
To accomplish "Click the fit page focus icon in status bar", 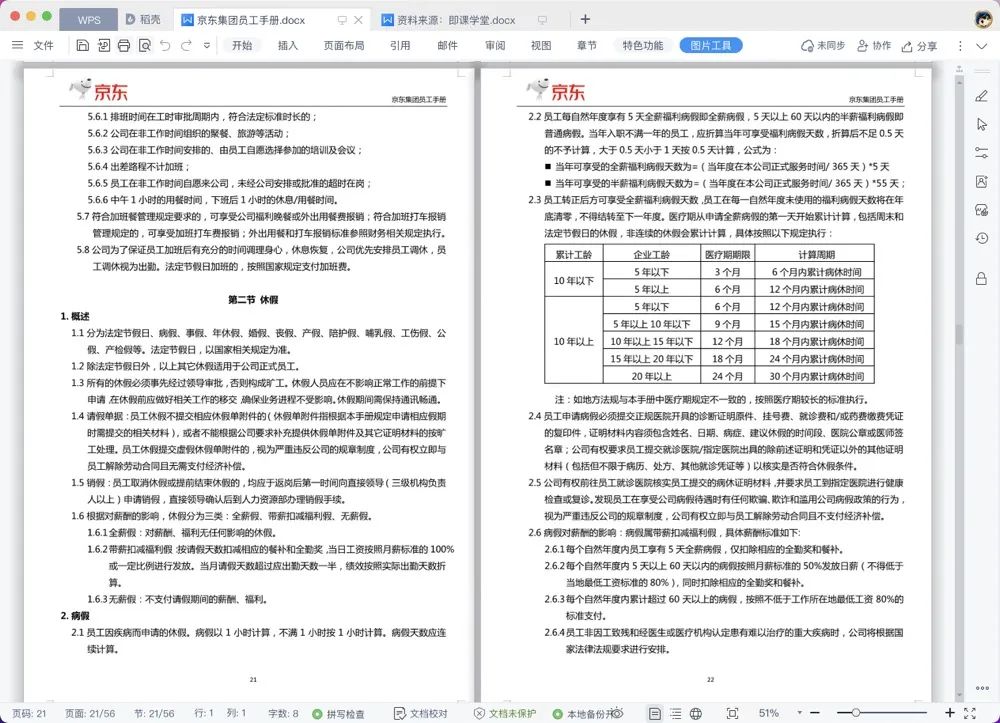I will (732, 713).
